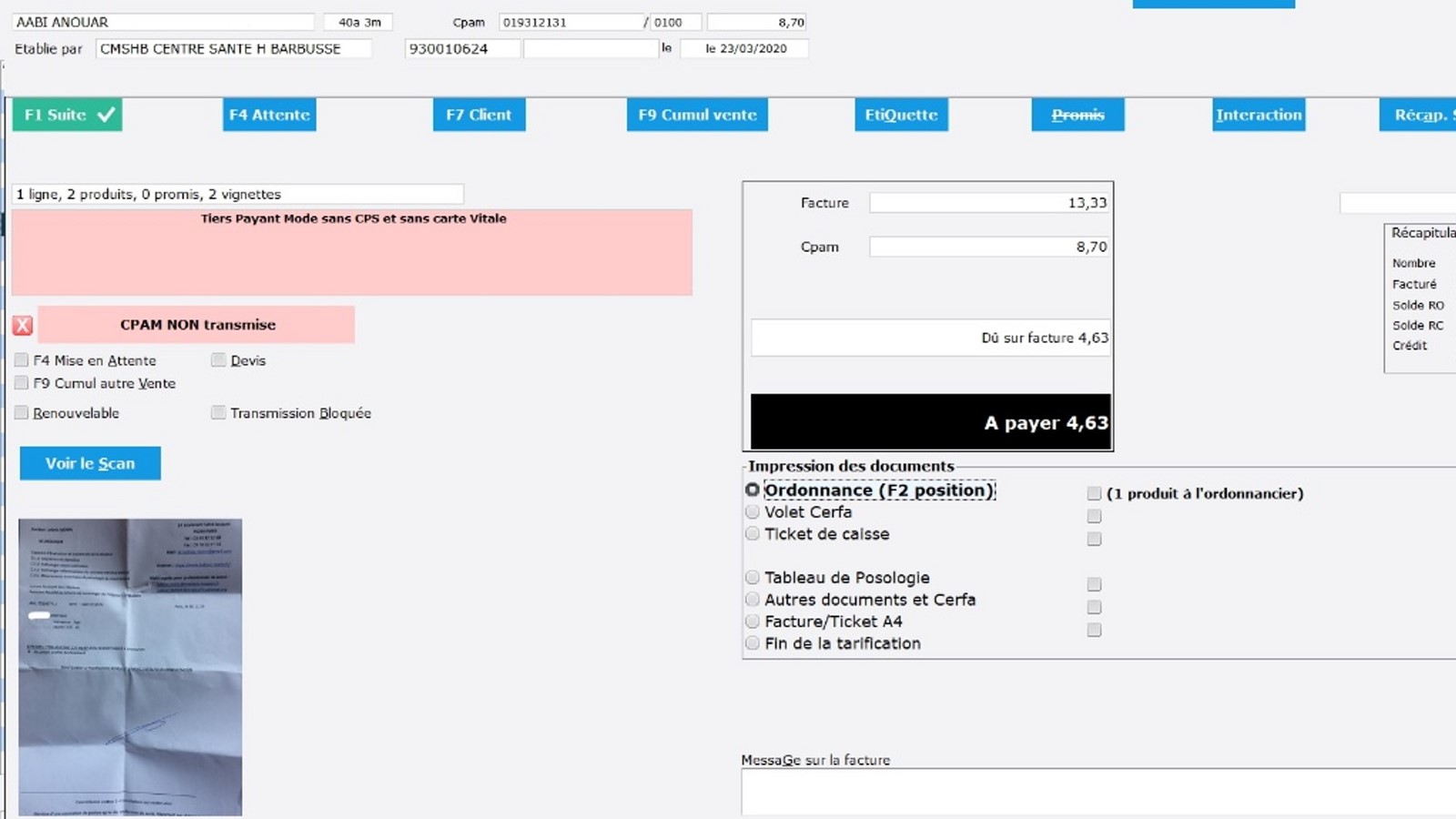Select the Fin de la tarification option

[x=753, y=643]
